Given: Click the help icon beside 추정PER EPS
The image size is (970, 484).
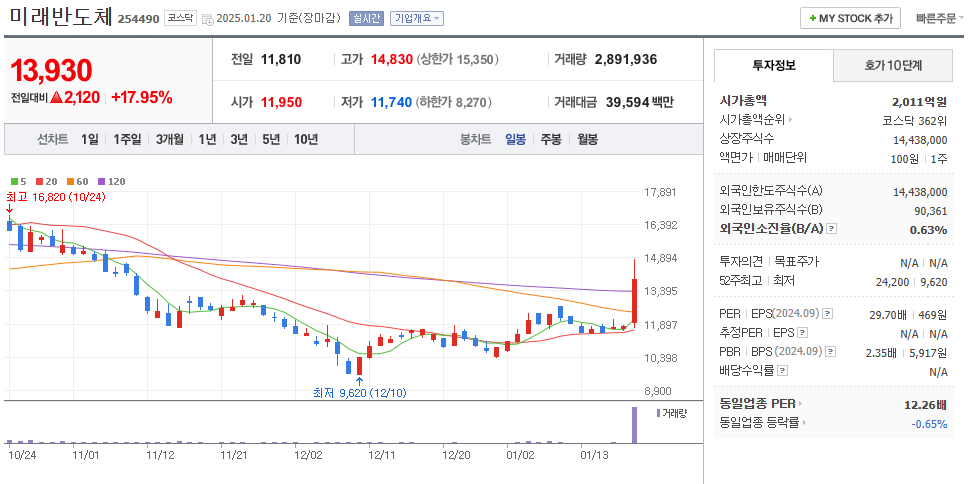Looking at the screenshot, I should 801,333.
